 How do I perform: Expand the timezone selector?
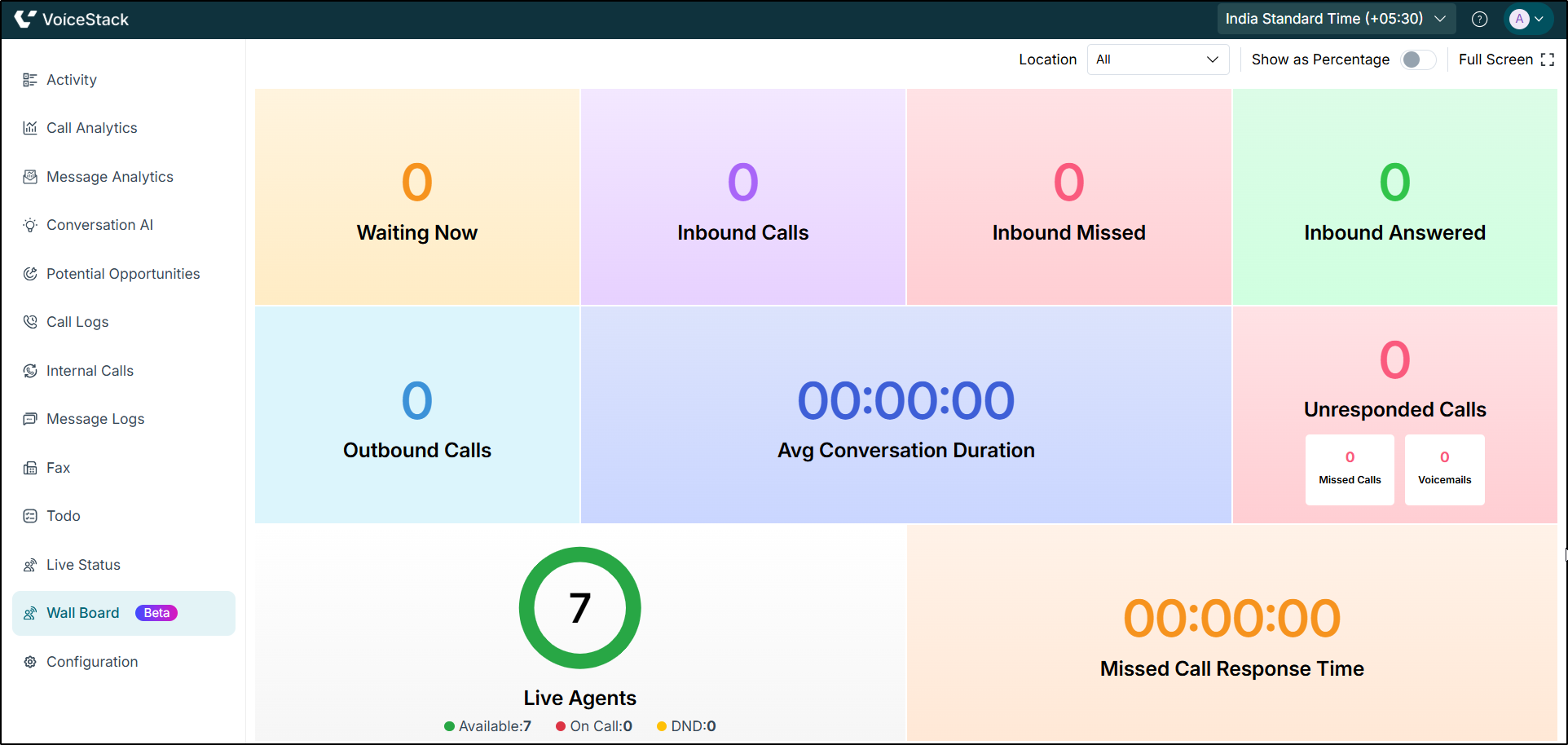[1335, 18]
